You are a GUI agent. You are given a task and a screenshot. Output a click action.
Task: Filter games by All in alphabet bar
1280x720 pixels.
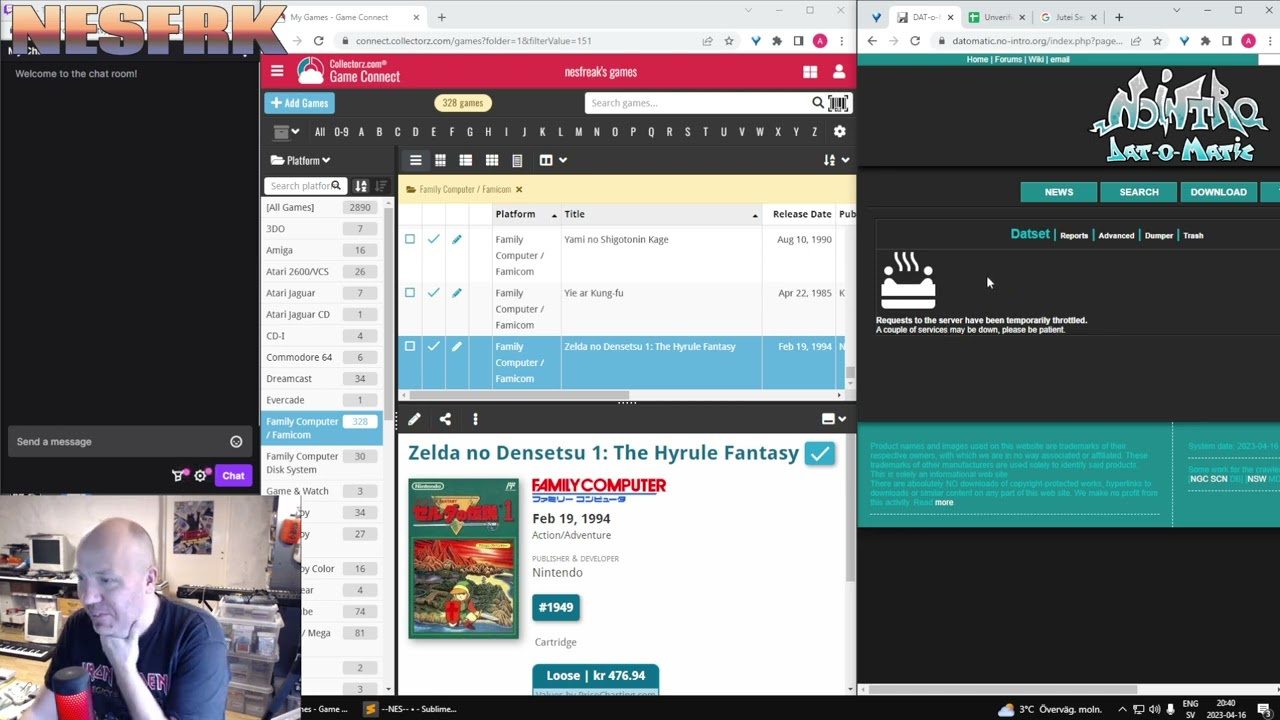click(x=320, y=132)
